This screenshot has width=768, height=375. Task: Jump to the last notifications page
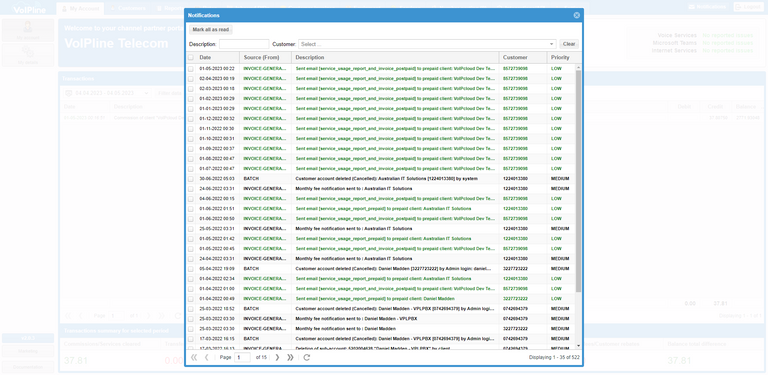point(290,357)
